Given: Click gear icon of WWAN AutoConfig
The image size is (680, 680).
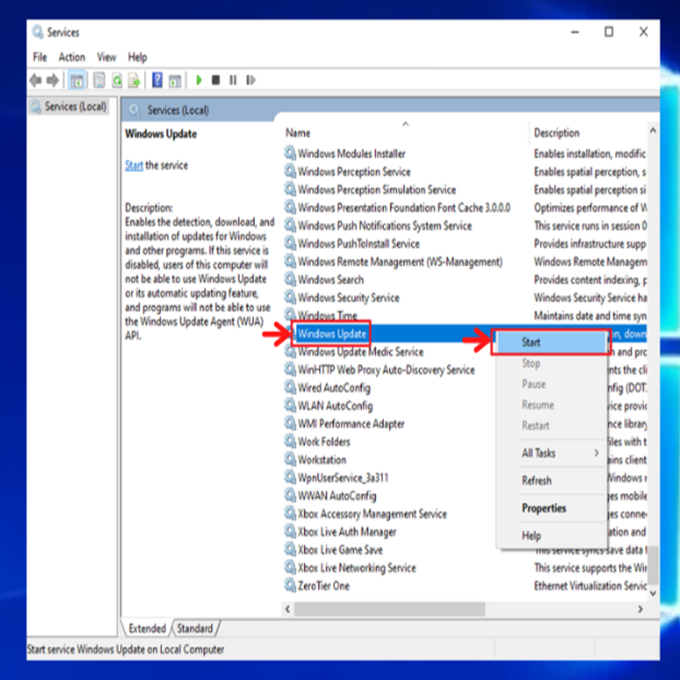Looking at the screenshot, I should [x=290, y=495].
